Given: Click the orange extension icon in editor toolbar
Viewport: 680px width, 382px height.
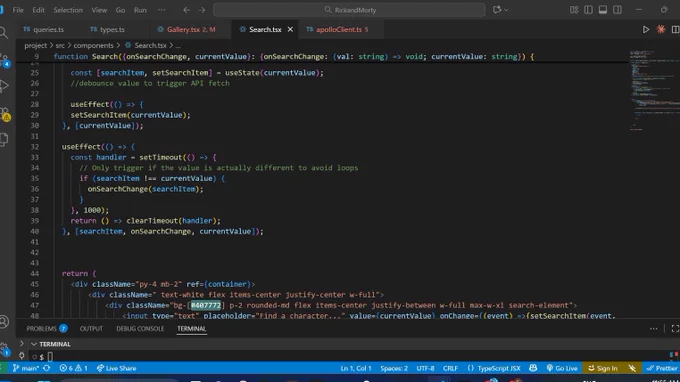Looking at the screenshot, I should 661,29.
